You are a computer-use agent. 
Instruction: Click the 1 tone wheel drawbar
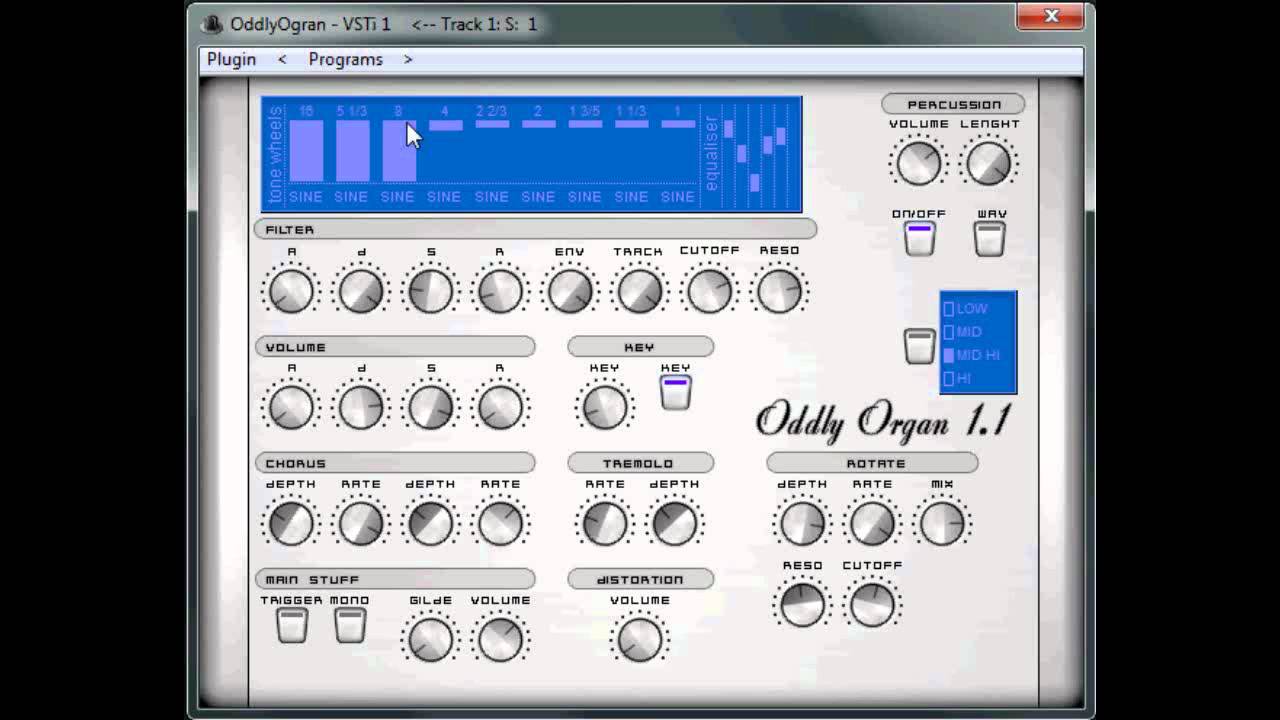pos(678,124)
